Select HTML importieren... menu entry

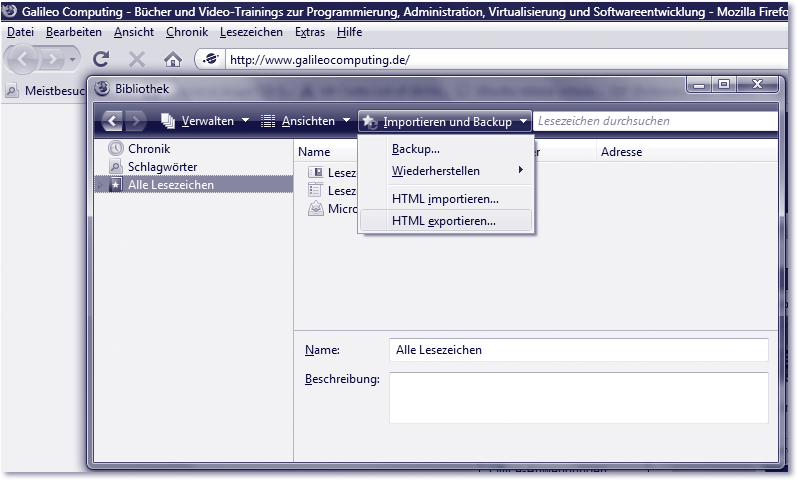point(445,199)
